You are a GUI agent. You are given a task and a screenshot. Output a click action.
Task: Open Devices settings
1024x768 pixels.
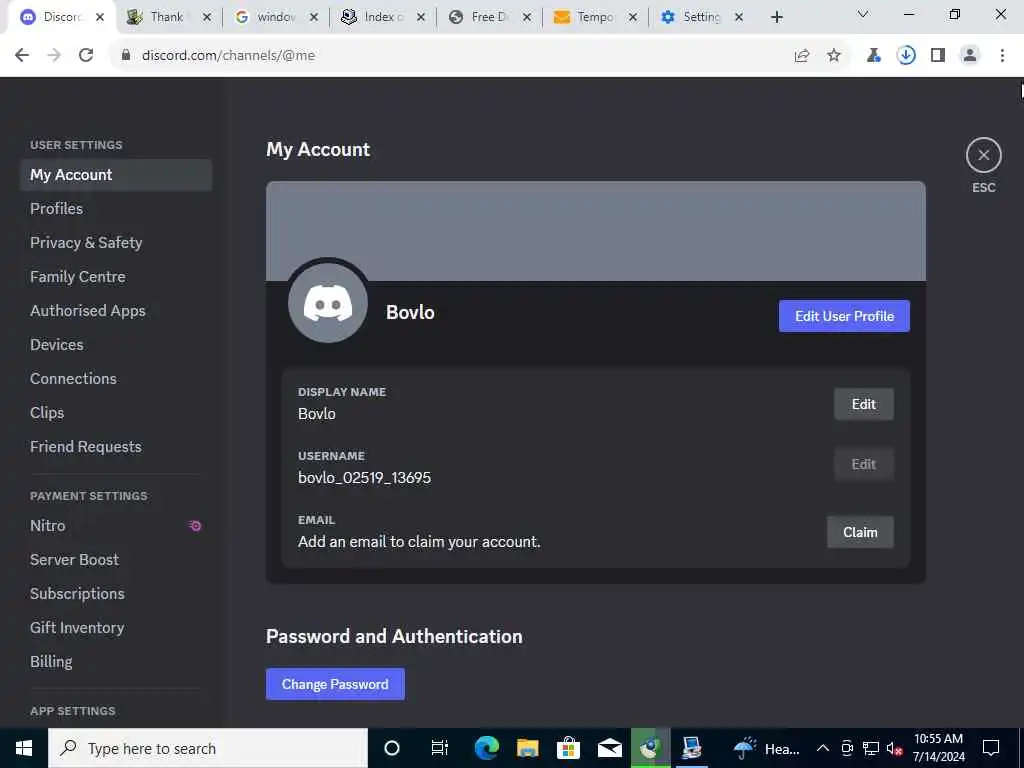116,345
